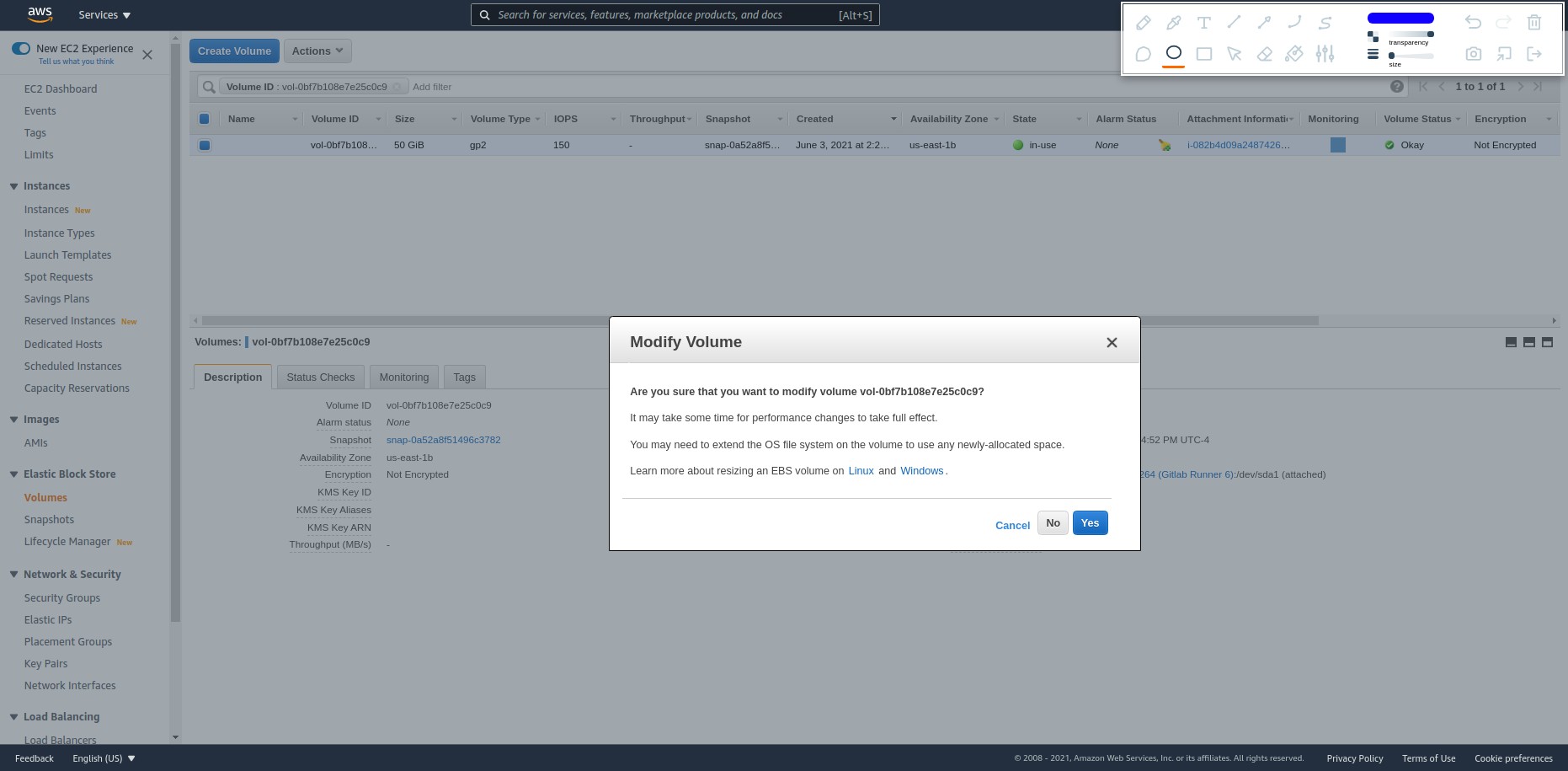Switch to the Tags tab
This screenshot has height=771, width=1568.
[464, 377]
